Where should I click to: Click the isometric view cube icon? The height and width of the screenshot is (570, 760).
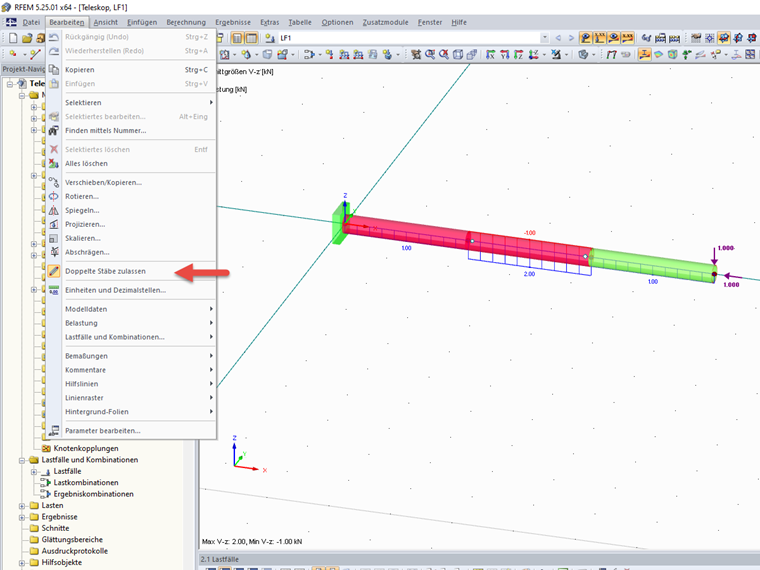(458, 54)
